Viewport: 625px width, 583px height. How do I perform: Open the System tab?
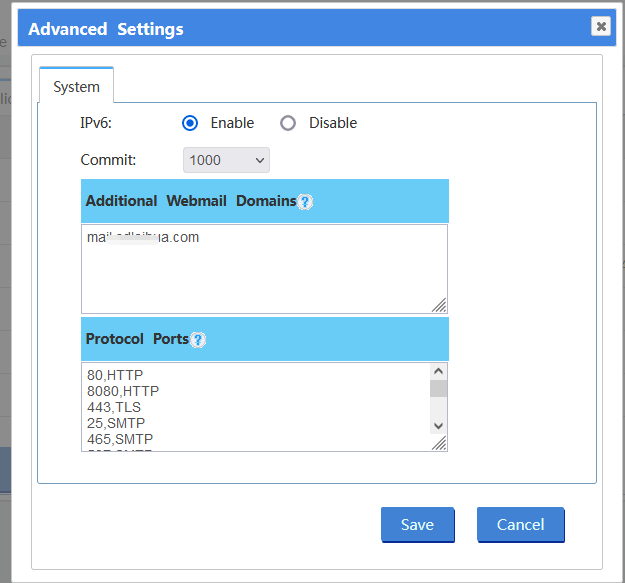pyautogui.click(x=76, y=86)
